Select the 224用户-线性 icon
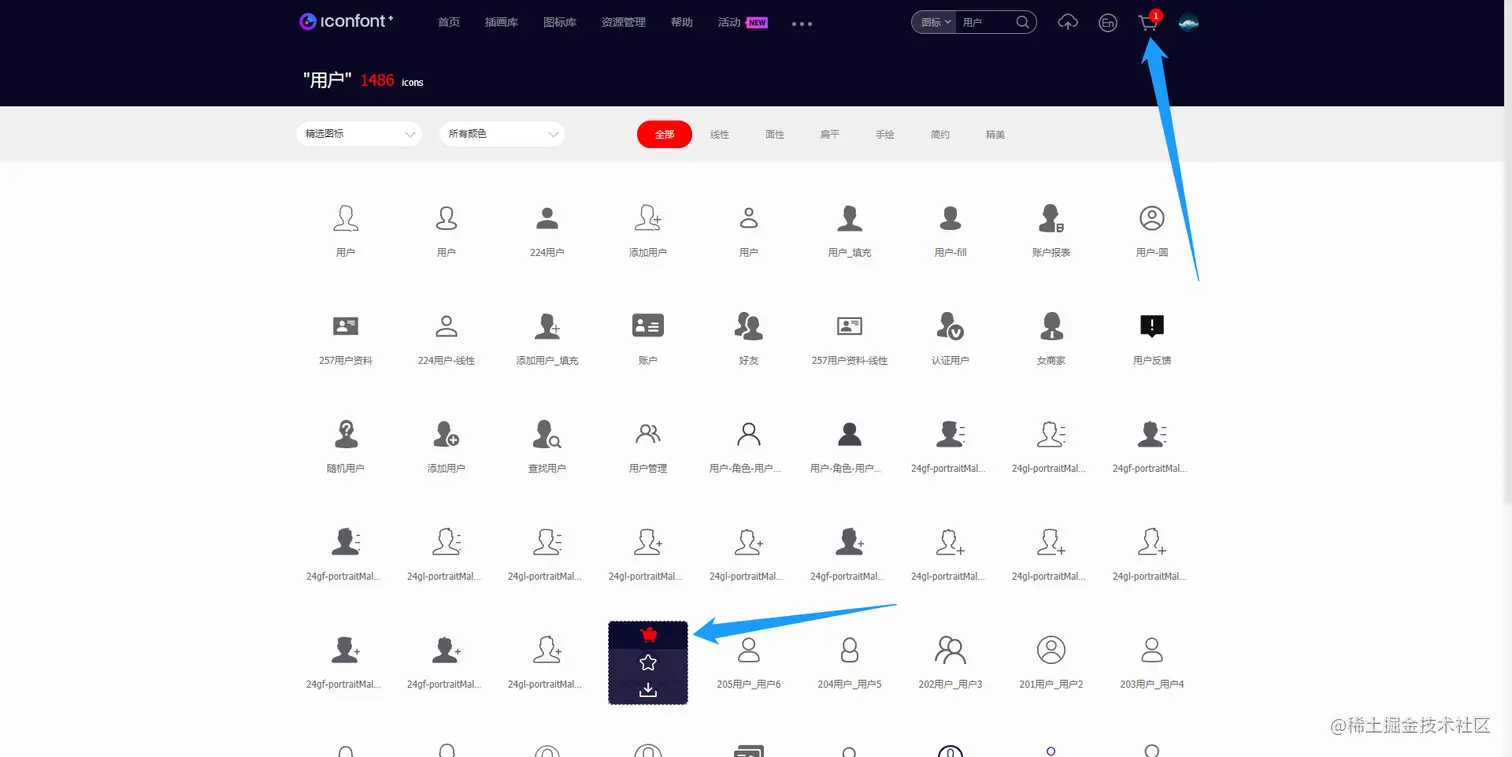 pyautogui.click(x=446, y=326)
